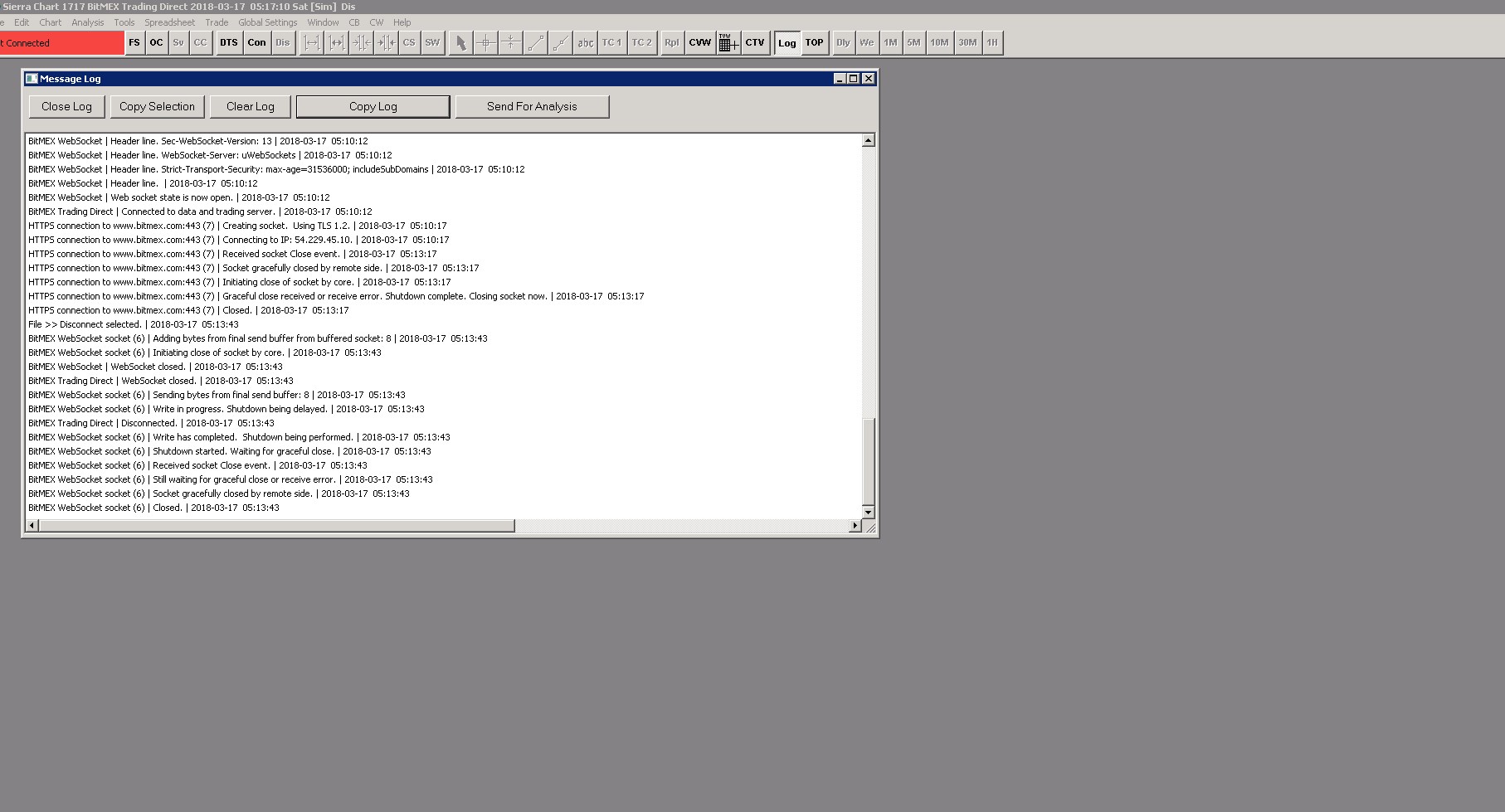The width and height of the screenshot is (1505, 812).
Task: Click the Copy Selection button
Action: pos(158,107)
